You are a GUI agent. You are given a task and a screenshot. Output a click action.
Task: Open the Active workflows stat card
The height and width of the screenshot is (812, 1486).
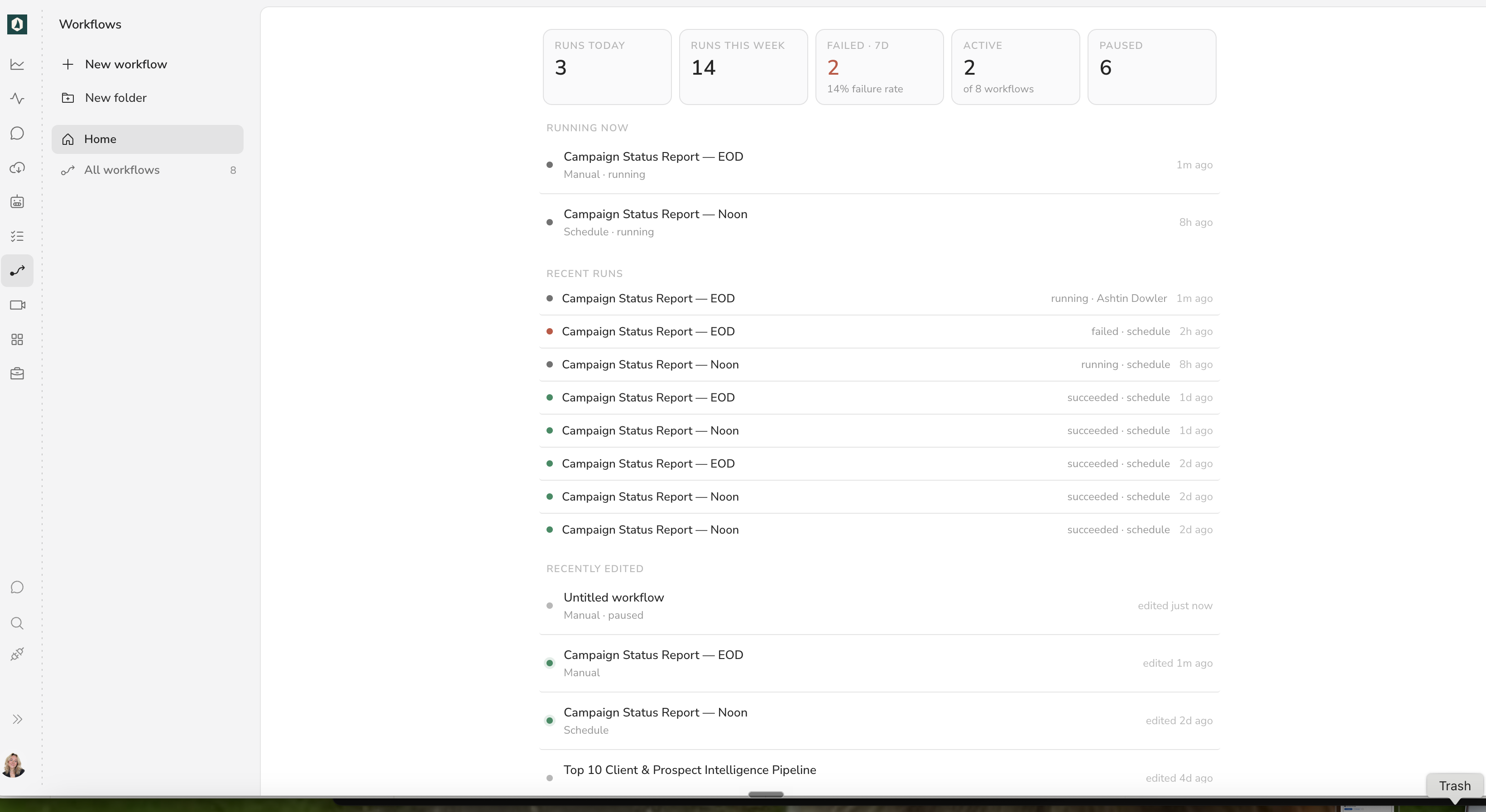click(x=1015, y=67)
